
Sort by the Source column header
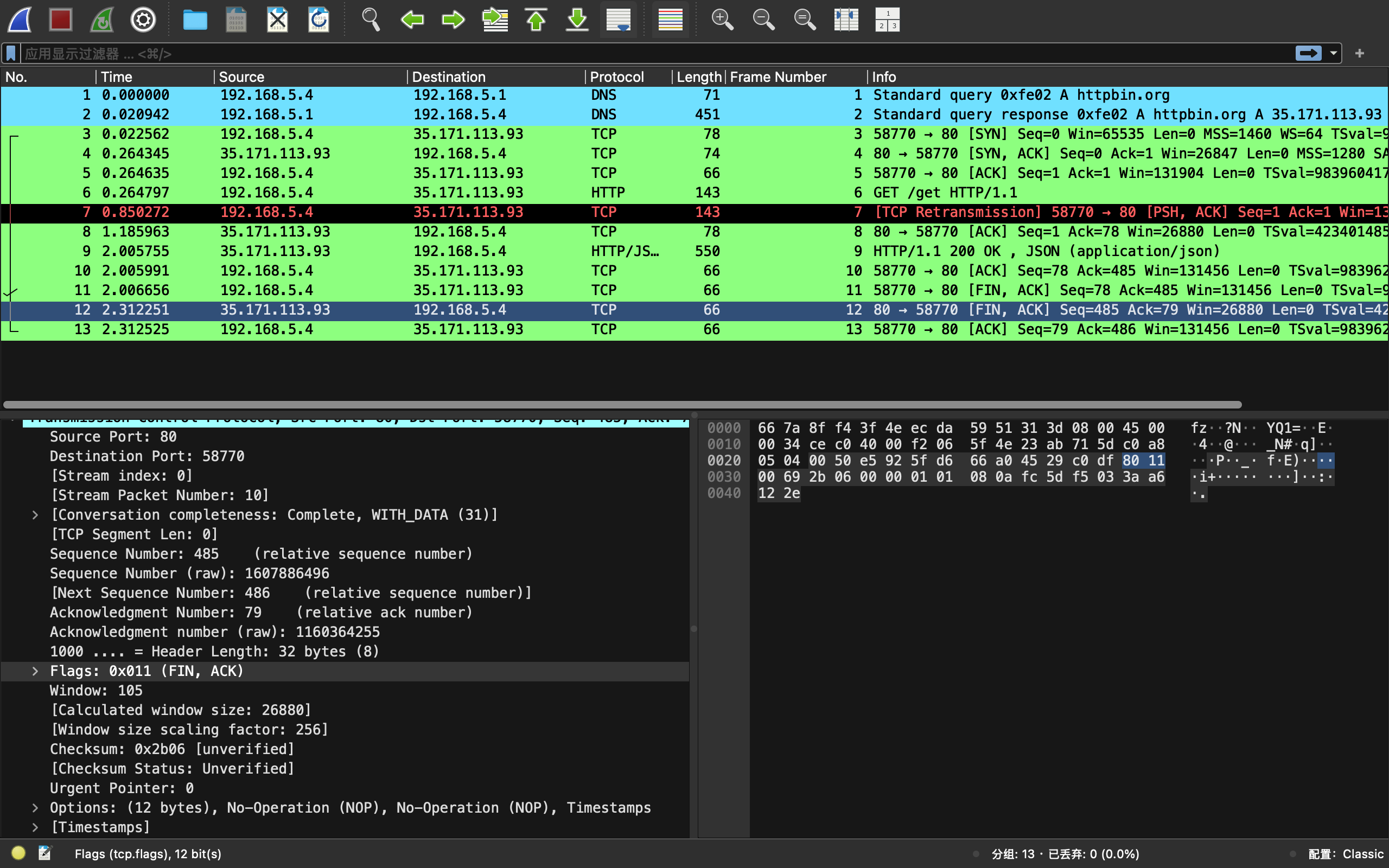(x=310, y=77)
